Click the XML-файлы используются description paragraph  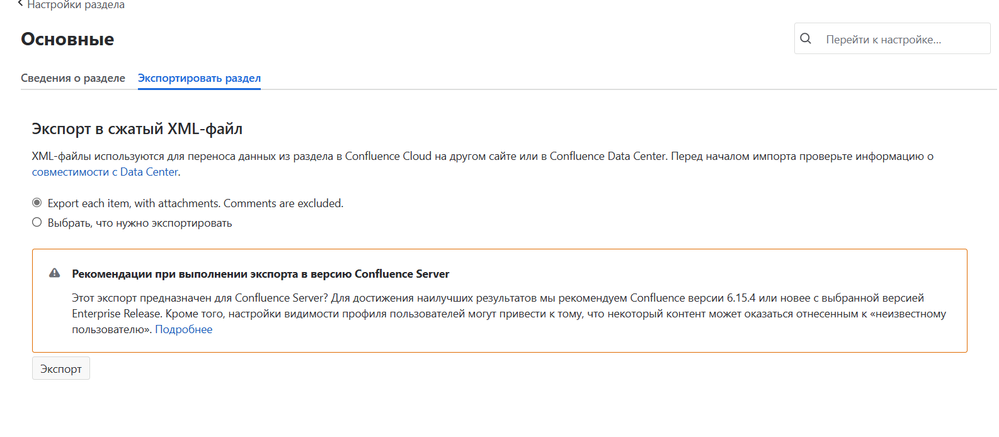point(482,164)
